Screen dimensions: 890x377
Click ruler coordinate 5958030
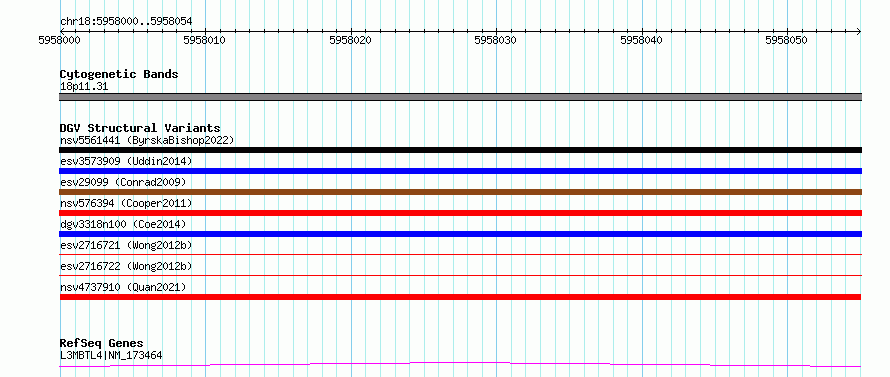tap(496, 40)
